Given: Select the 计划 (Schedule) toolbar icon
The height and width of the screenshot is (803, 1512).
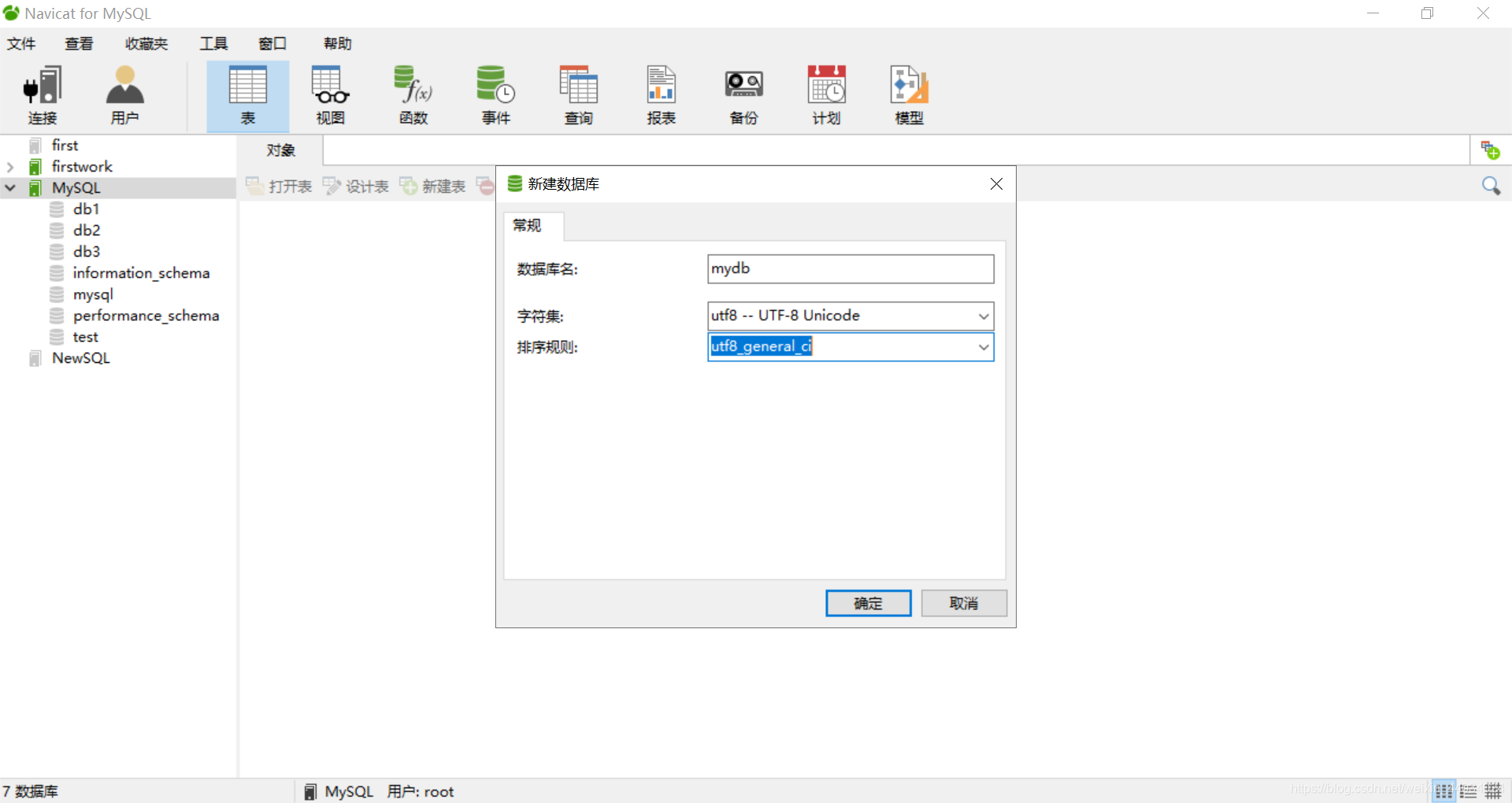Looking at the screenshot, I should [826, 95].
